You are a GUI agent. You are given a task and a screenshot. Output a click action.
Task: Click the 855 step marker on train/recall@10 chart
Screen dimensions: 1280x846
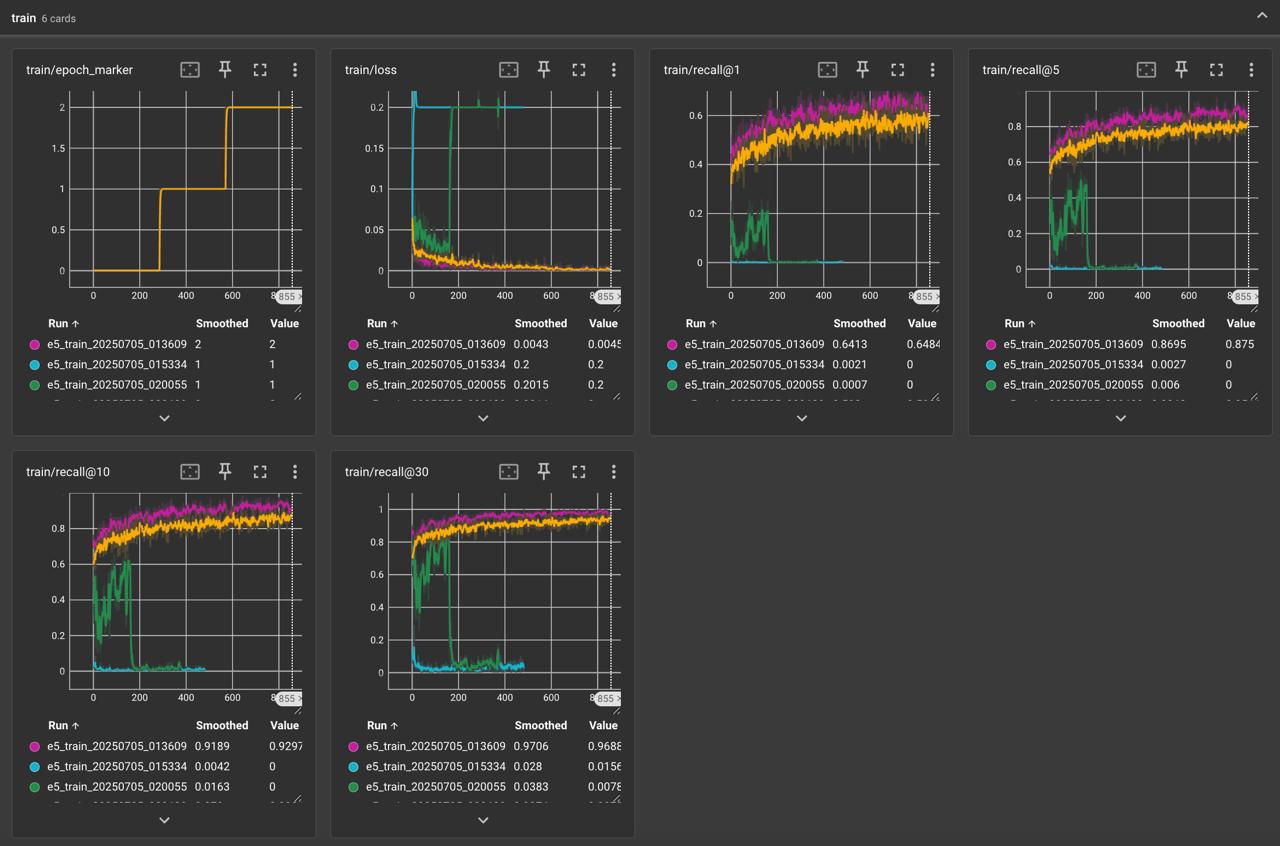[x=287, y=699]
